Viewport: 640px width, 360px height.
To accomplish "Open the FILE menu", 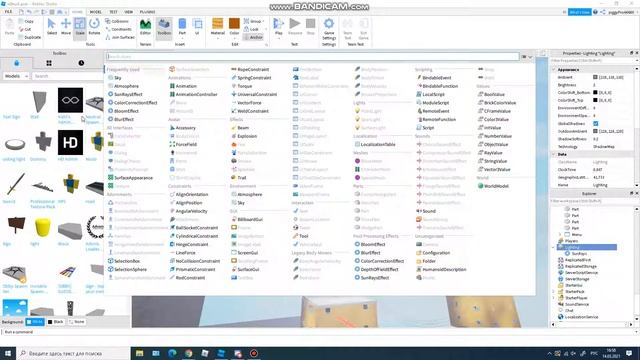I will coord(8,12).
